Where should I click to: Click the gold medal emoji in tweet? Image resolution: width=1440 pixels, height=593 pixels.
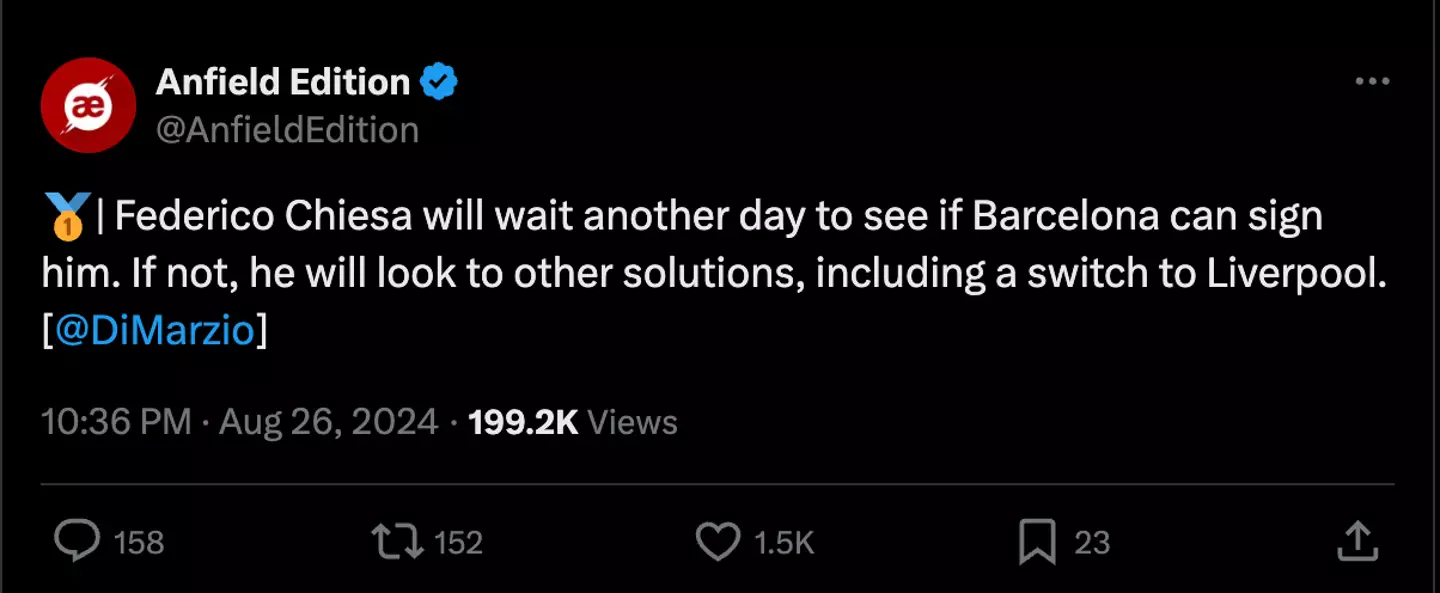click(67, 216)
